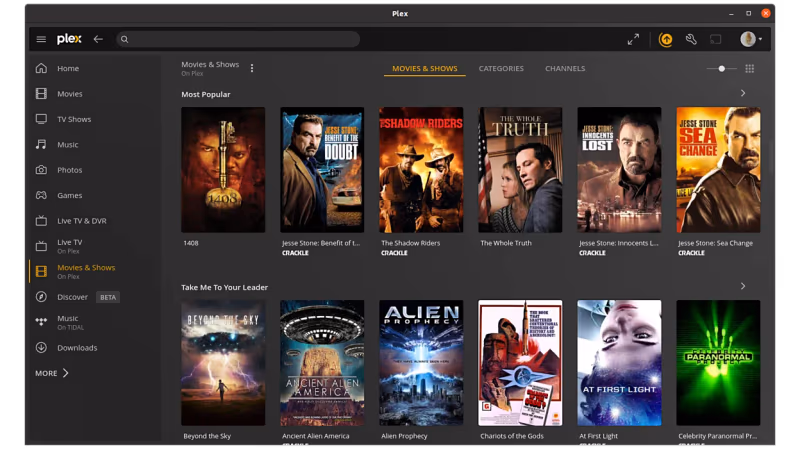Click the search magnifier icon
This screenshot has width=800, height=450.
tap(124, 39)
